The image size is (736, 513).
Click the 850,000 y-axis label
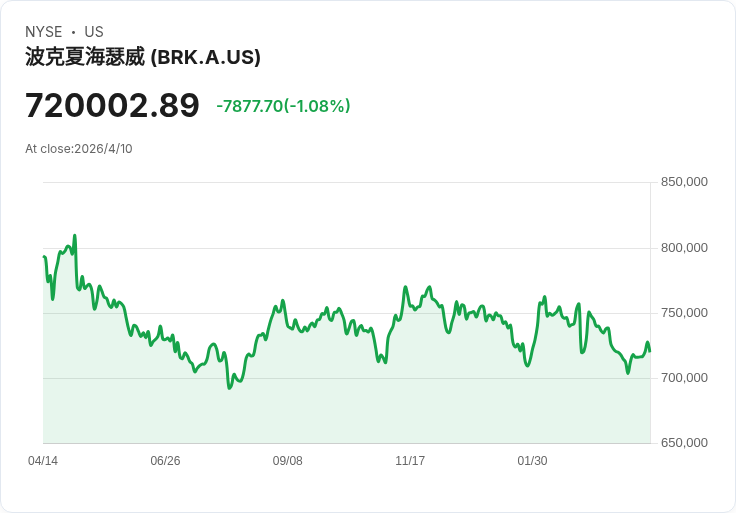click(x=684, y=182)
